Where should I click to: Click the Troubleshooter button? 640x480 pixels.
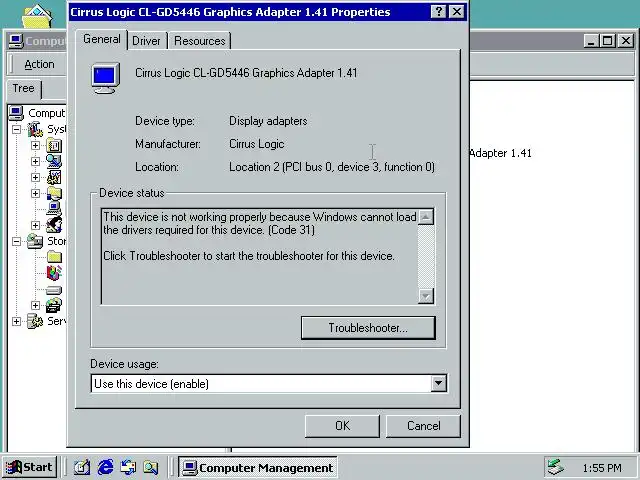[x=368, y=328]
